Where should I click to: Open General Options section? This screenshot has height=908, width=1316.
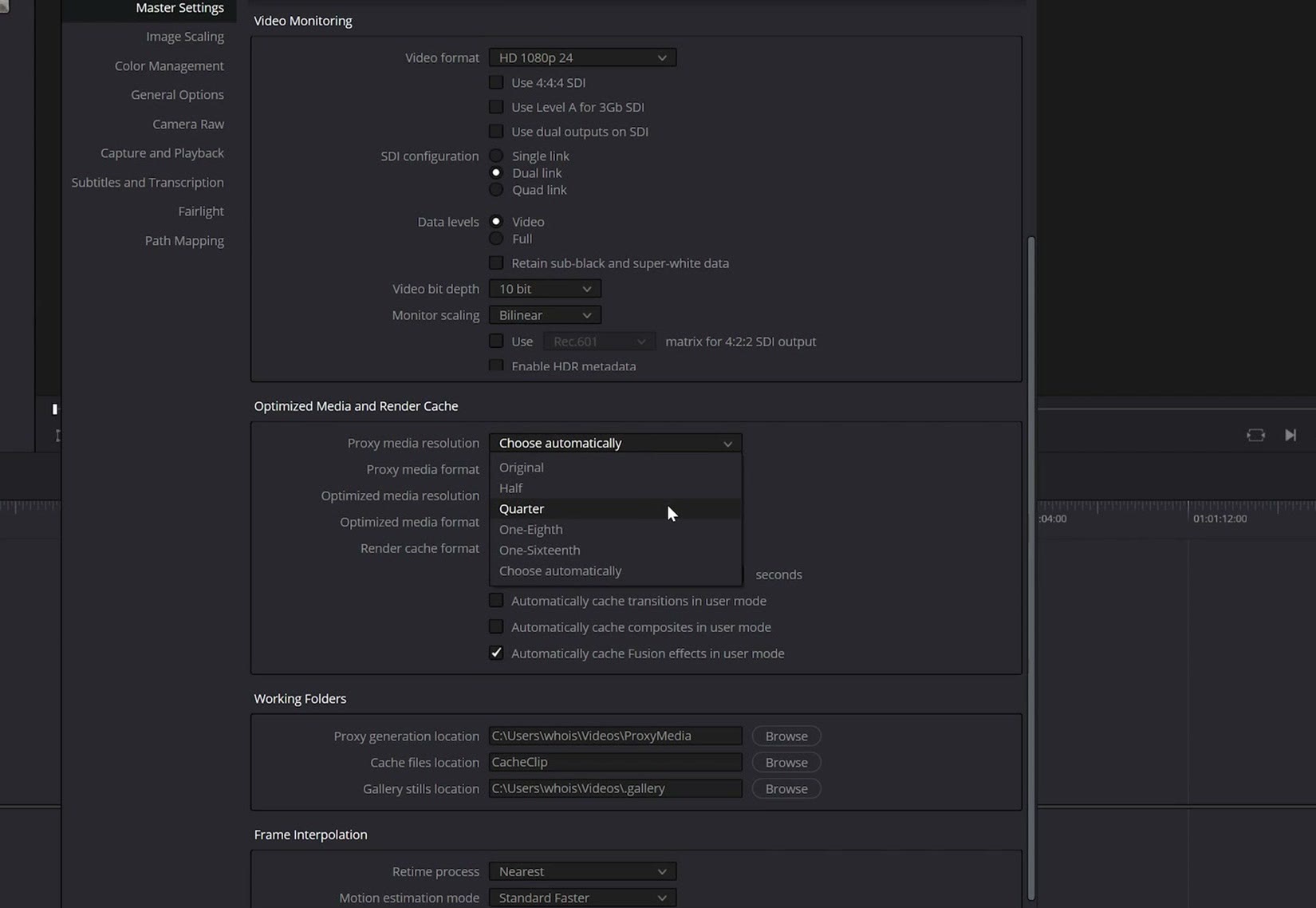[x=177, y=94]
